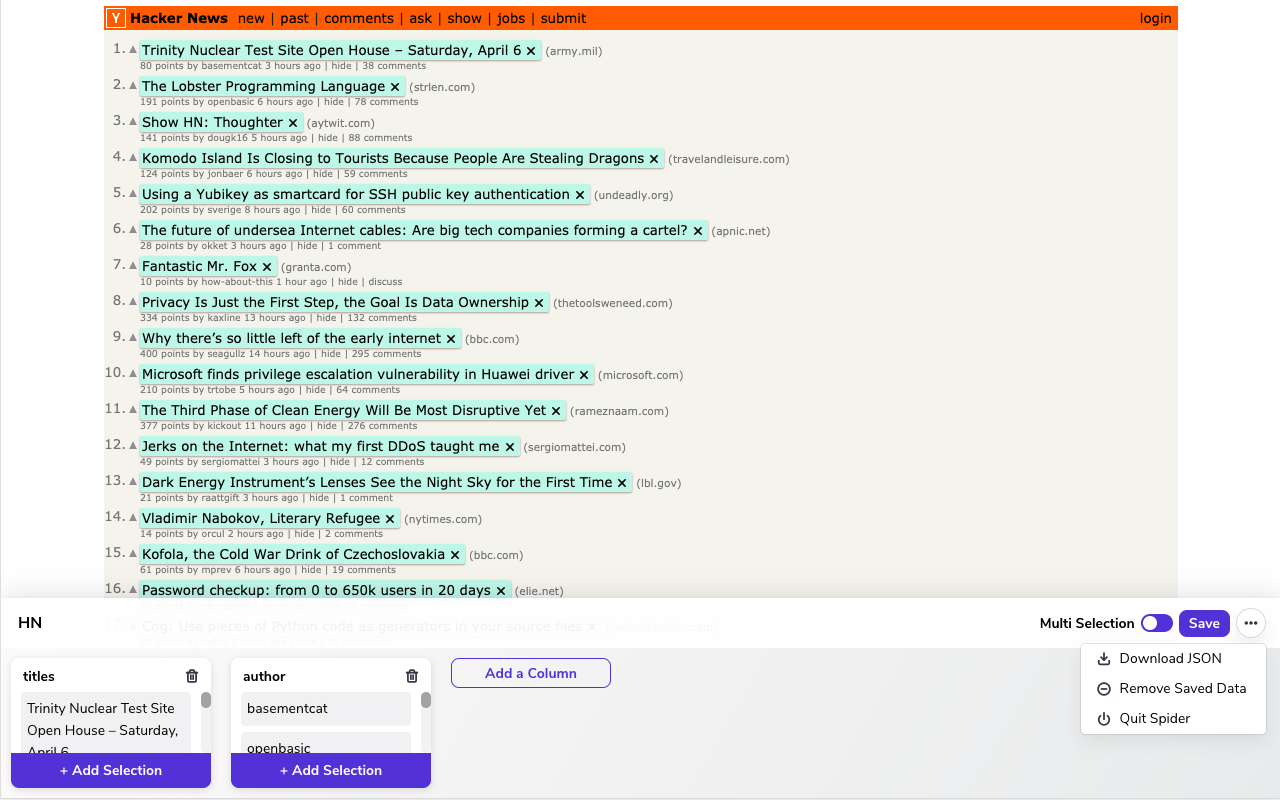Image resolution: width=1280 pixels, height=800 pixels.
Task: Upvote the Komodo Island story
Action: click(133, 157)
